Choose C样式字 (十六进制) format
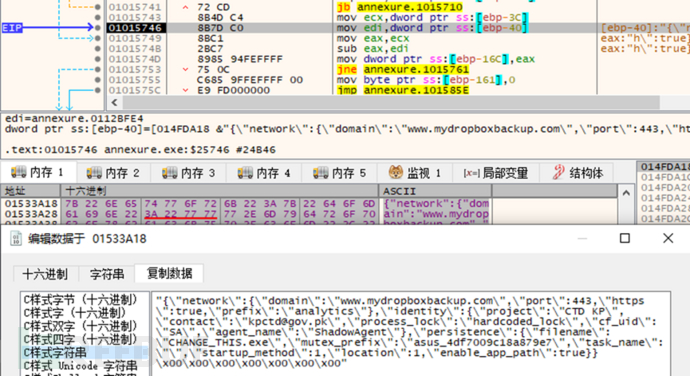Viewport: 690px width, 376px height. coord(75,313)
